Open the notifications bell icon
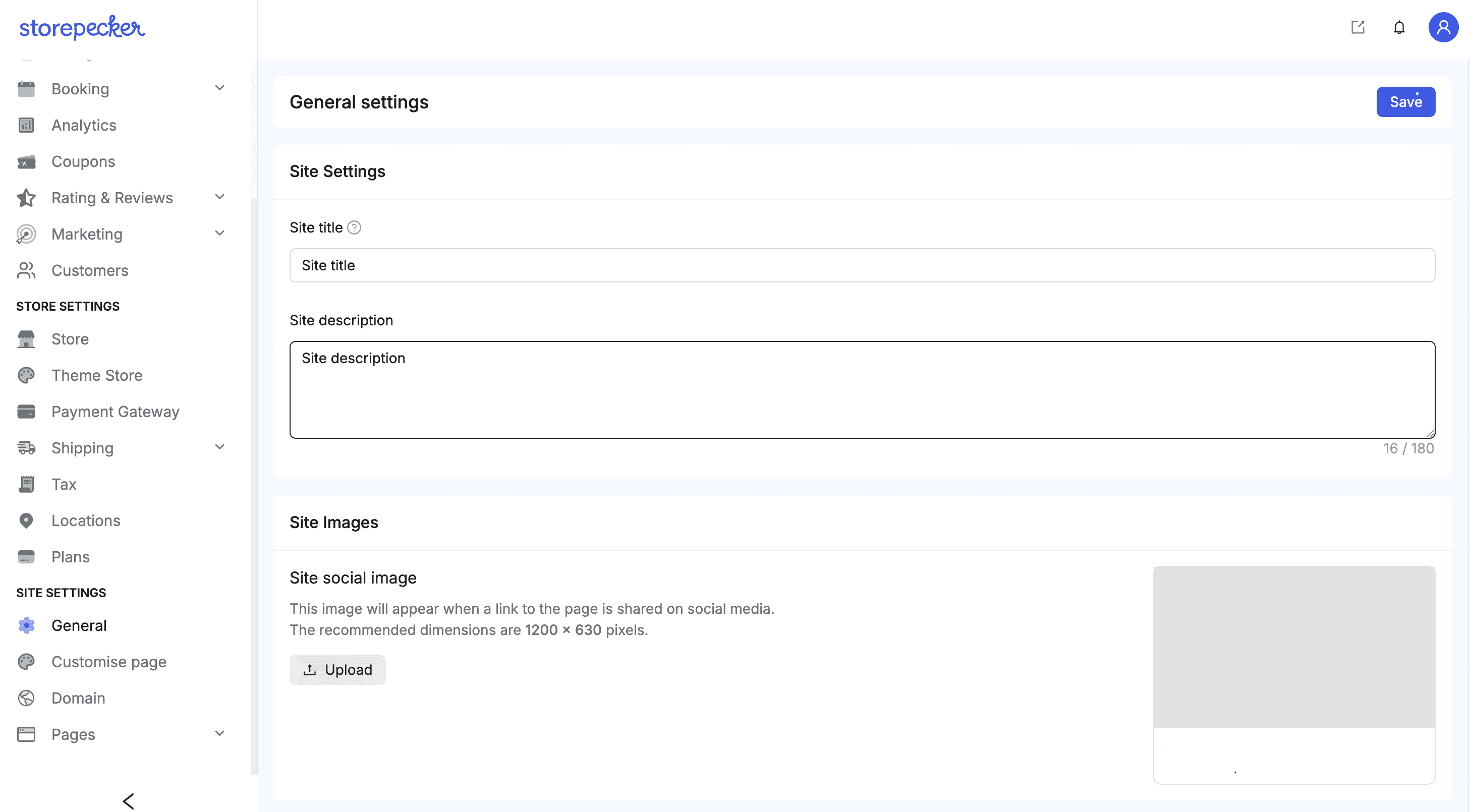This screenshot has height=812, width=1470. click(x=1399, y=27)
